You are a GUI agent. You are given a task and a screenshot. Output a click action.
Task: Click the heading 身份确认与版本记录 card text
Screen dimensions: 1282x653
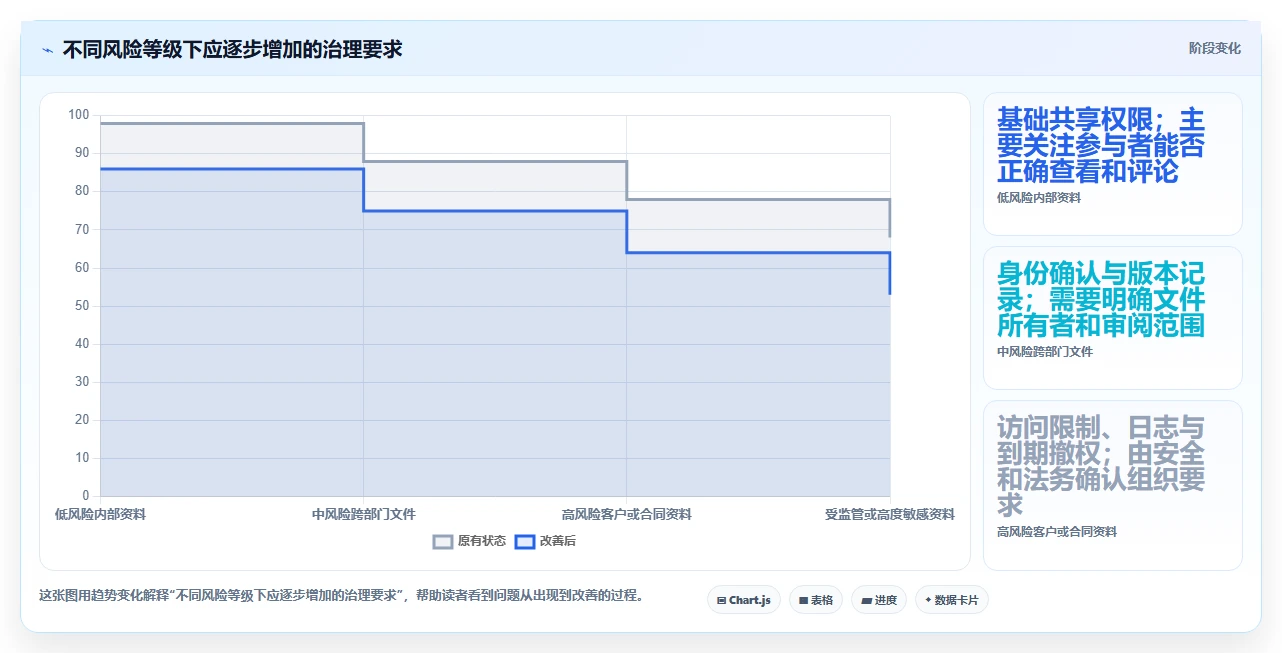tap(1101, 300)
